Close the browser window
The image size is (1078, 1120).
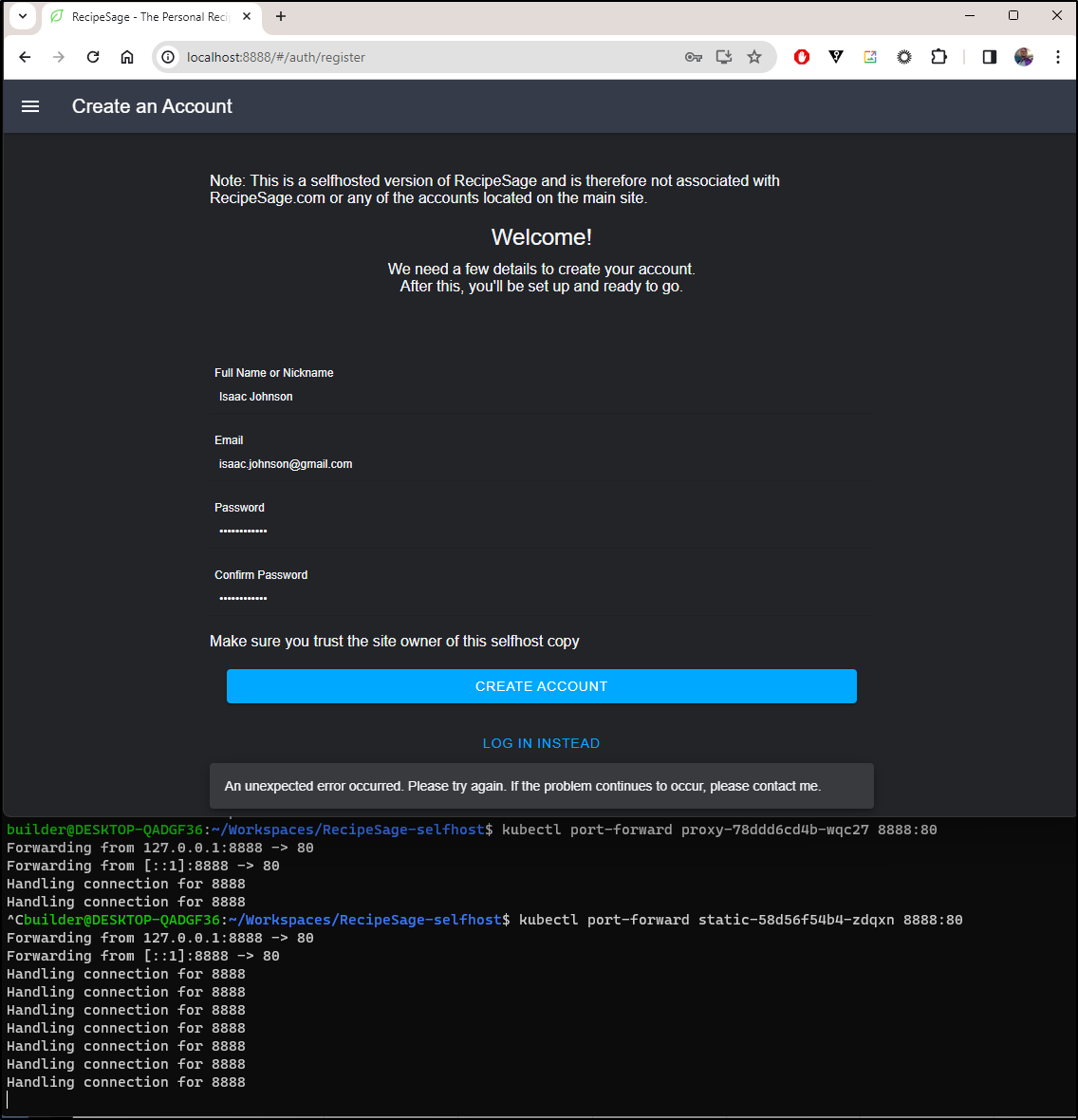(1056, 16)
